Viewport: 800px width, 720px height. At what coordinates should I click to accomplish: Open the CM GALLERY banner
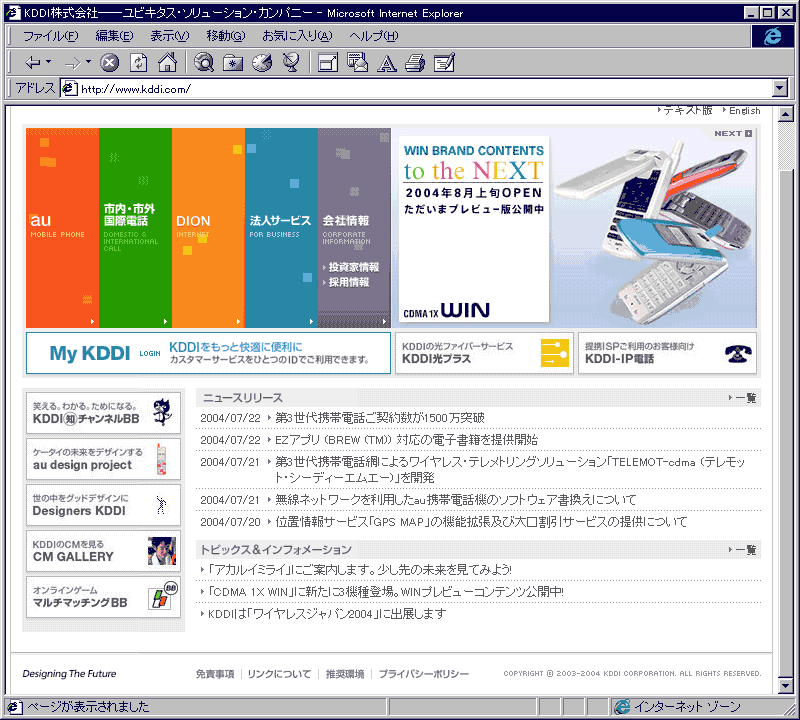click(x=103, y=551)
